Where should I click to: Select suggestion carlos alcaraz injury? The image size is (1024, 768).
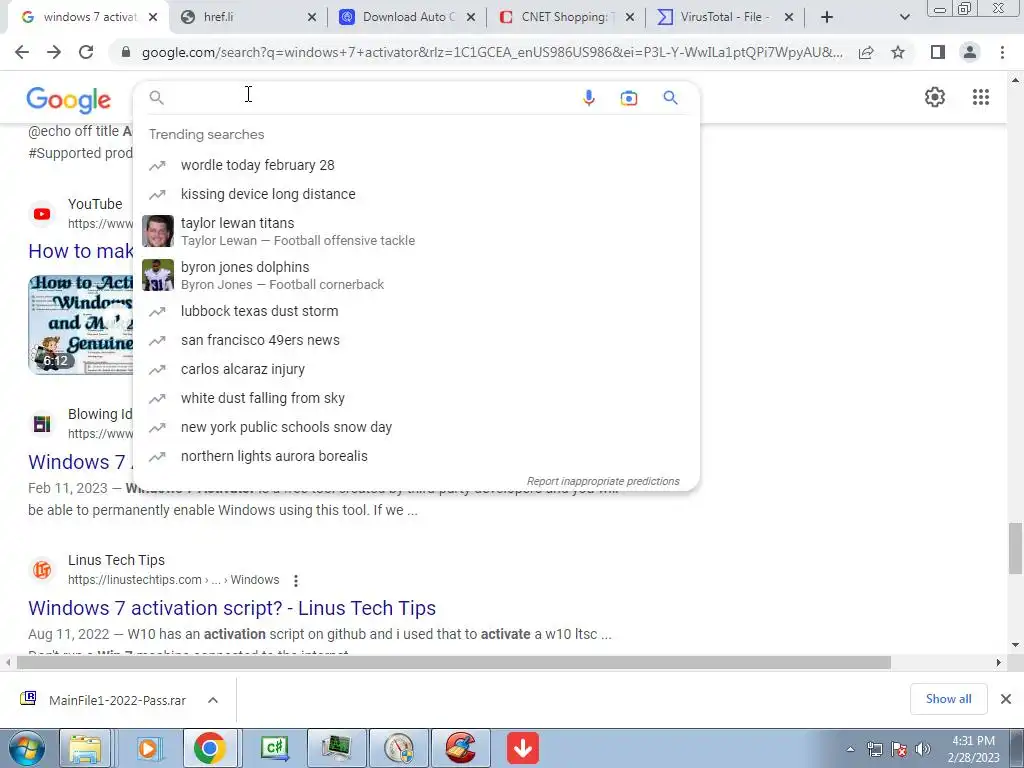click(x=416, y=369)
